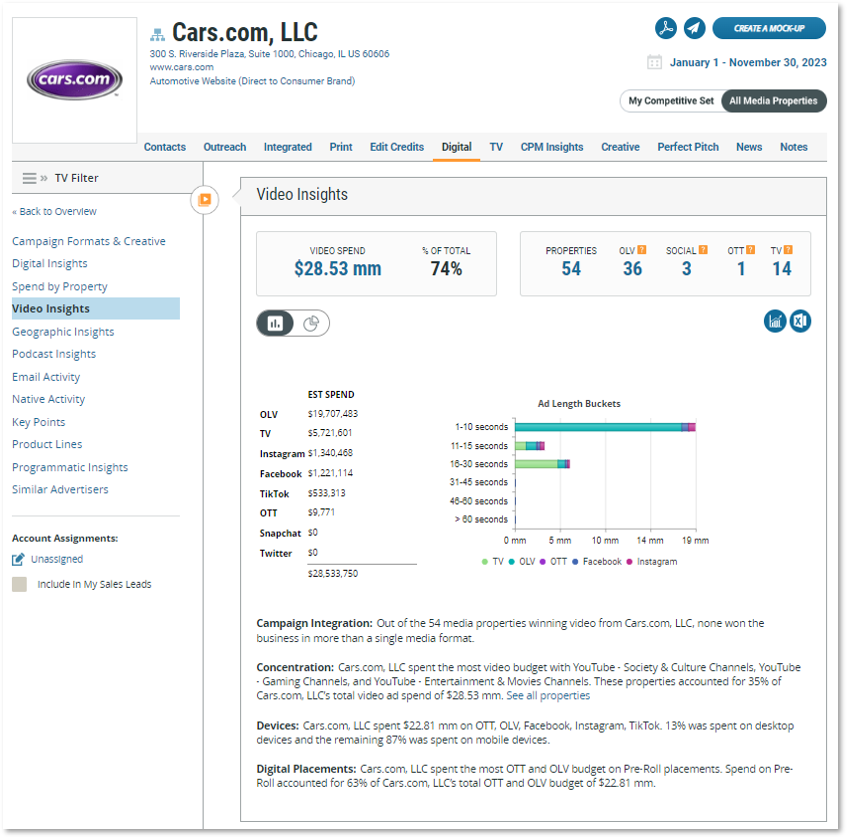
Task: Click the organization hierarchy icon beside Cars.com
Action: 157,35
